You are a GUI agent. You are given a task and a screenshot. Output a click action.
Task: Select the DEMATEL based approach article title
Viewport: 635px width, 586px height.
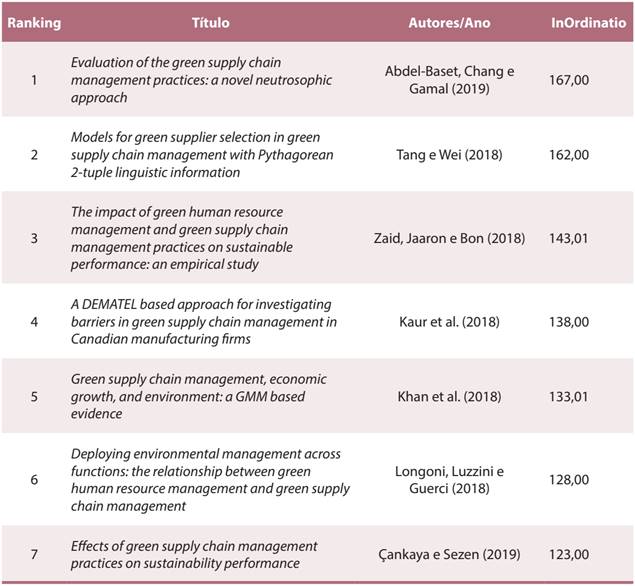coord(204,321)
